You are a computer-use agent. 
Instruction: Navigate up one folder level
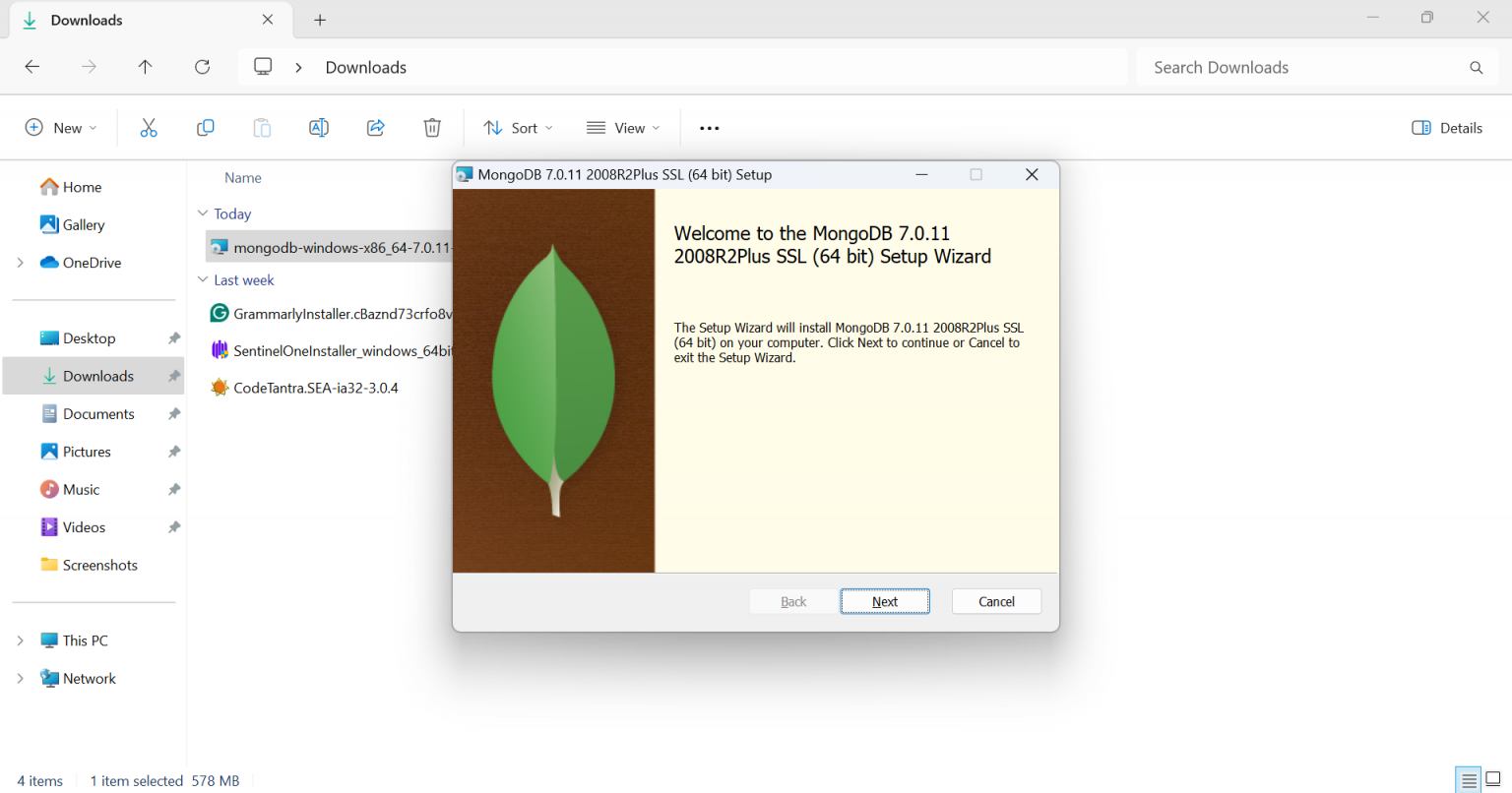[145, 66]
